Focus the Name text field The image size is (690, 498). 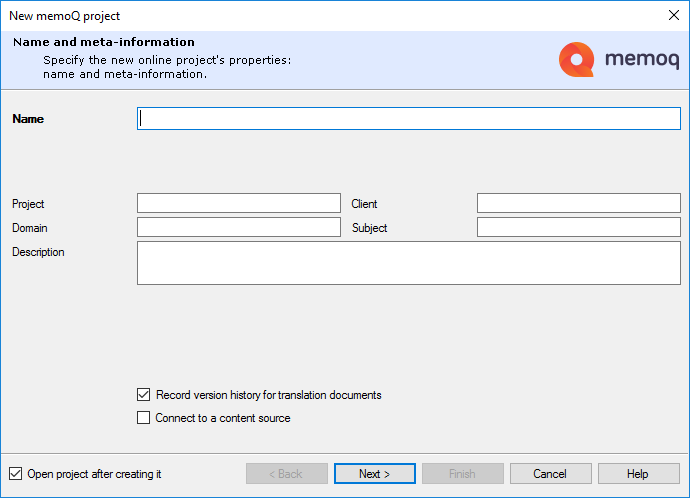point(408,118)
